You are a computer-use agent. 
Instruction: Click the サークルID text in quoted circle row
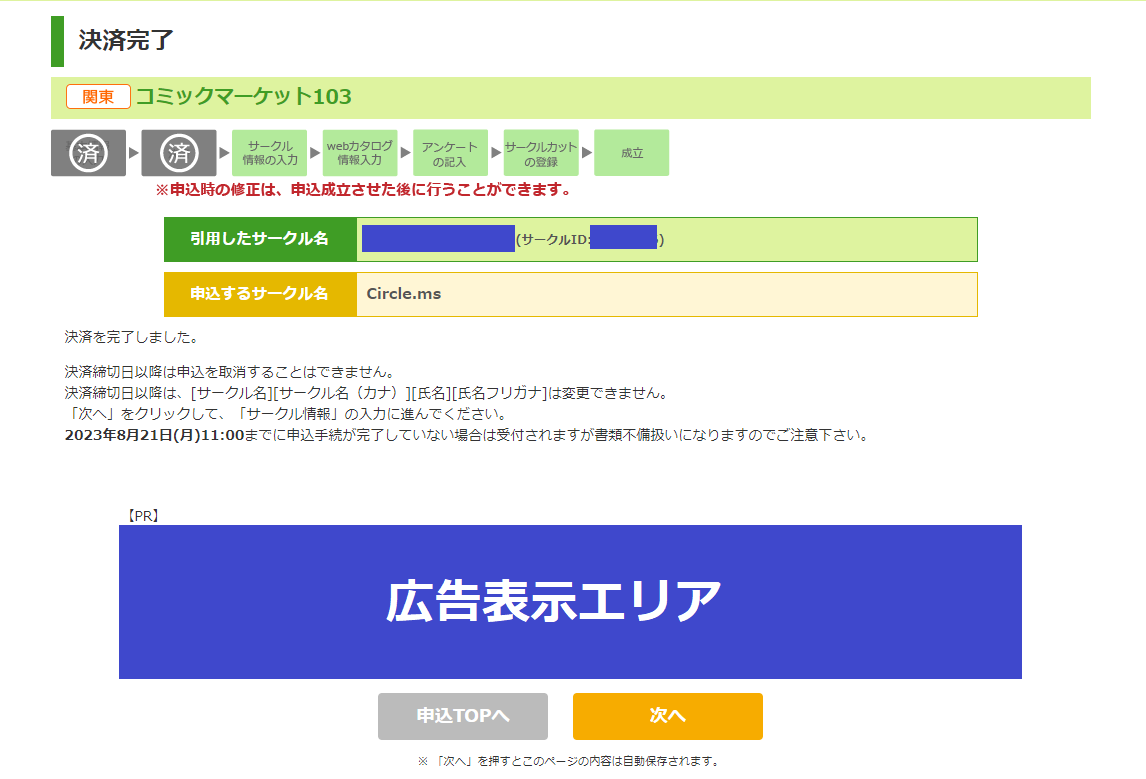(x=553, y=240)
